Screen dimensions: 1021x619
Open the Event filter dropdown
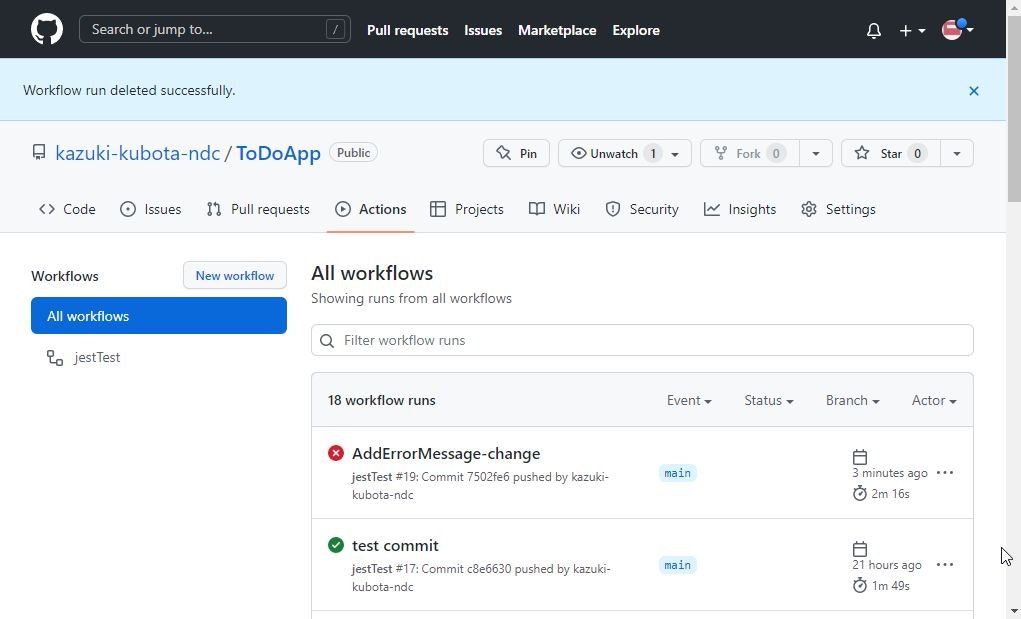pos(689,400)
